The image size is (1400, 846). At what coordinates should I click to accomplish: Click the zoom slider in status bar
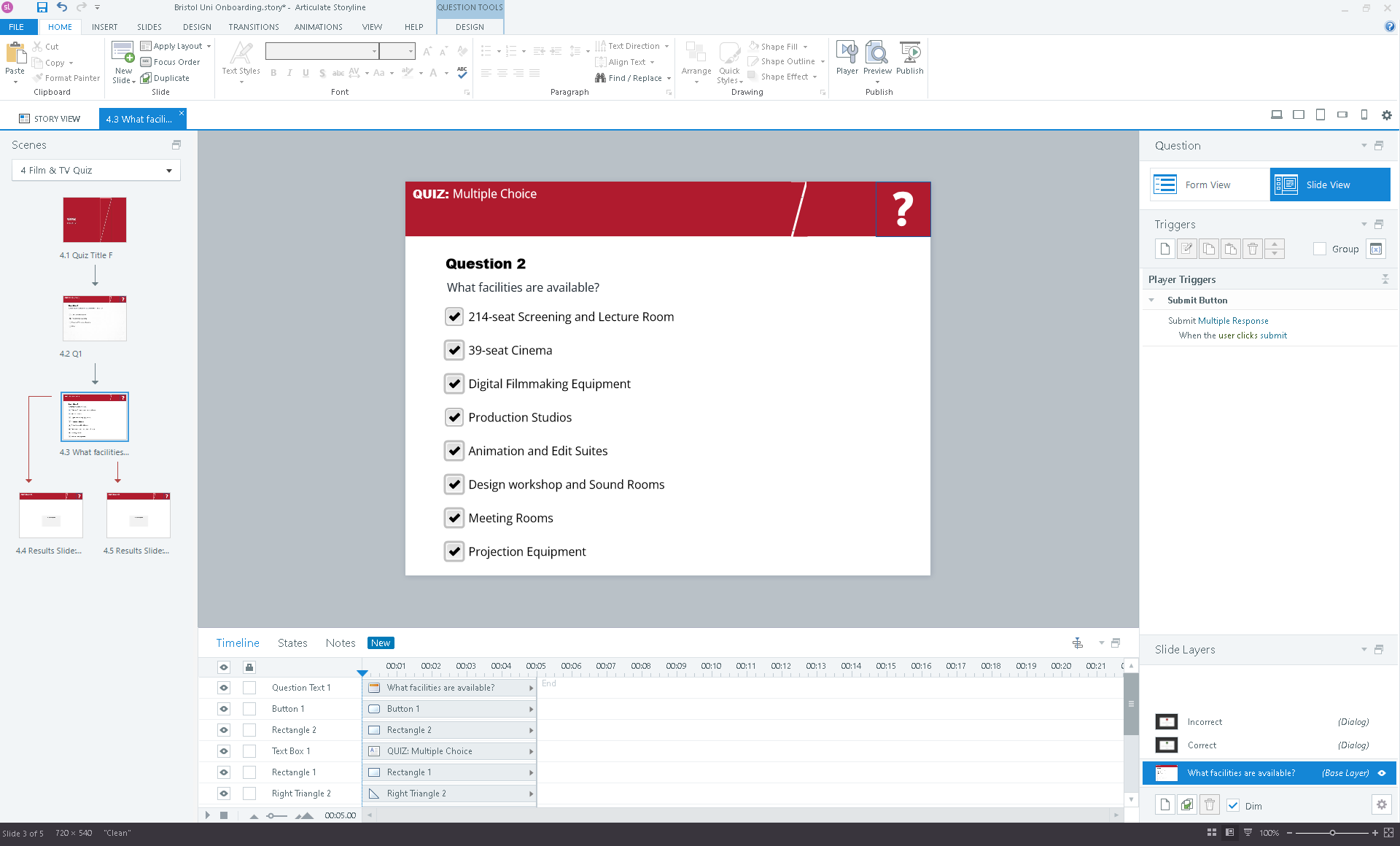point(1332,833)
